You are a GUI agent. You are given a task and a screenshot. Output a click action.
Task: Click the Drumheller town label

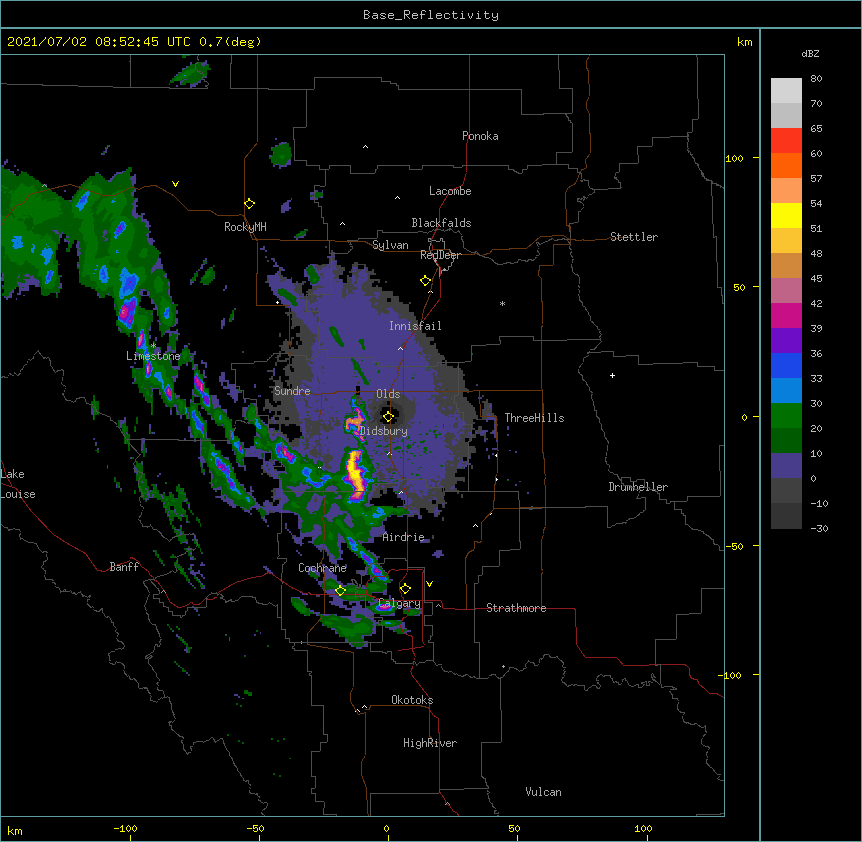point(638,487)
